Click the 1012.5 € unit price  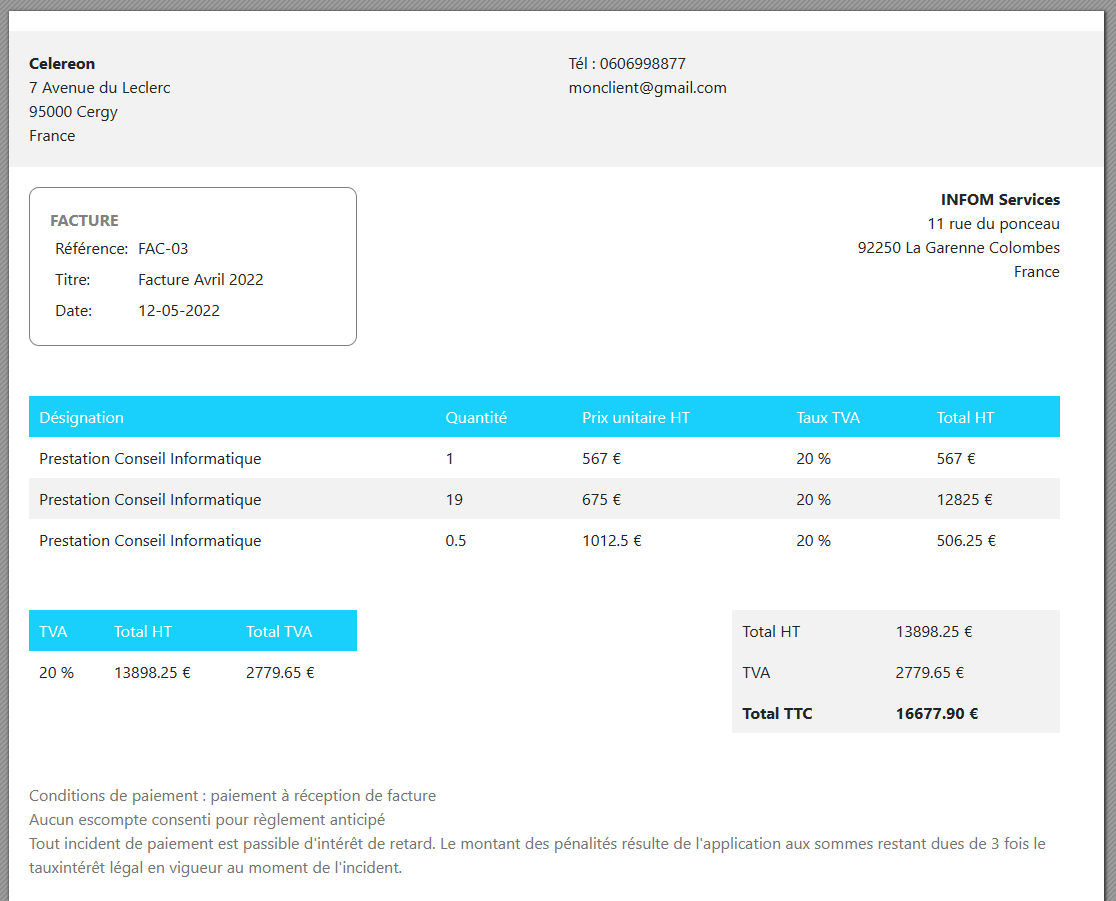click(x=611, y=541)
